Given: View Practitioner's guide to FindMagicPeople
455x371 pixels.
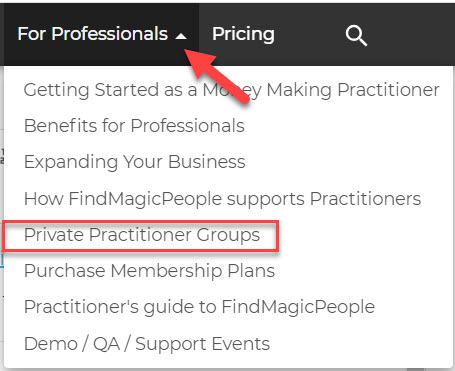Looking at the screenshot, I should pyautogui.click(x=199, y=307).
